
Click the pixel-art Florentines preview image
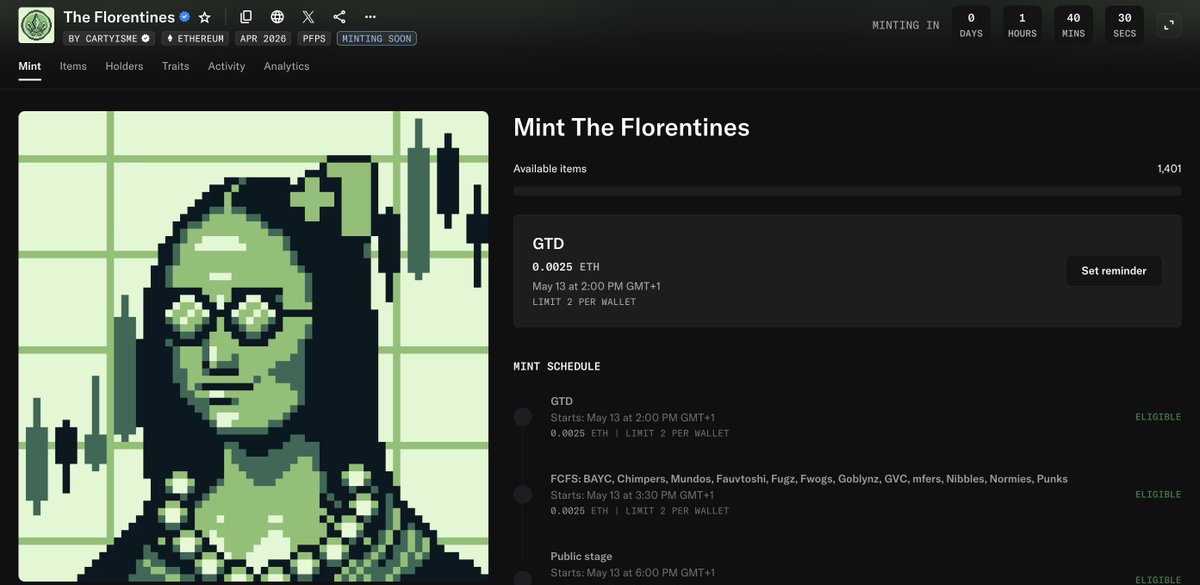[253, 346]
